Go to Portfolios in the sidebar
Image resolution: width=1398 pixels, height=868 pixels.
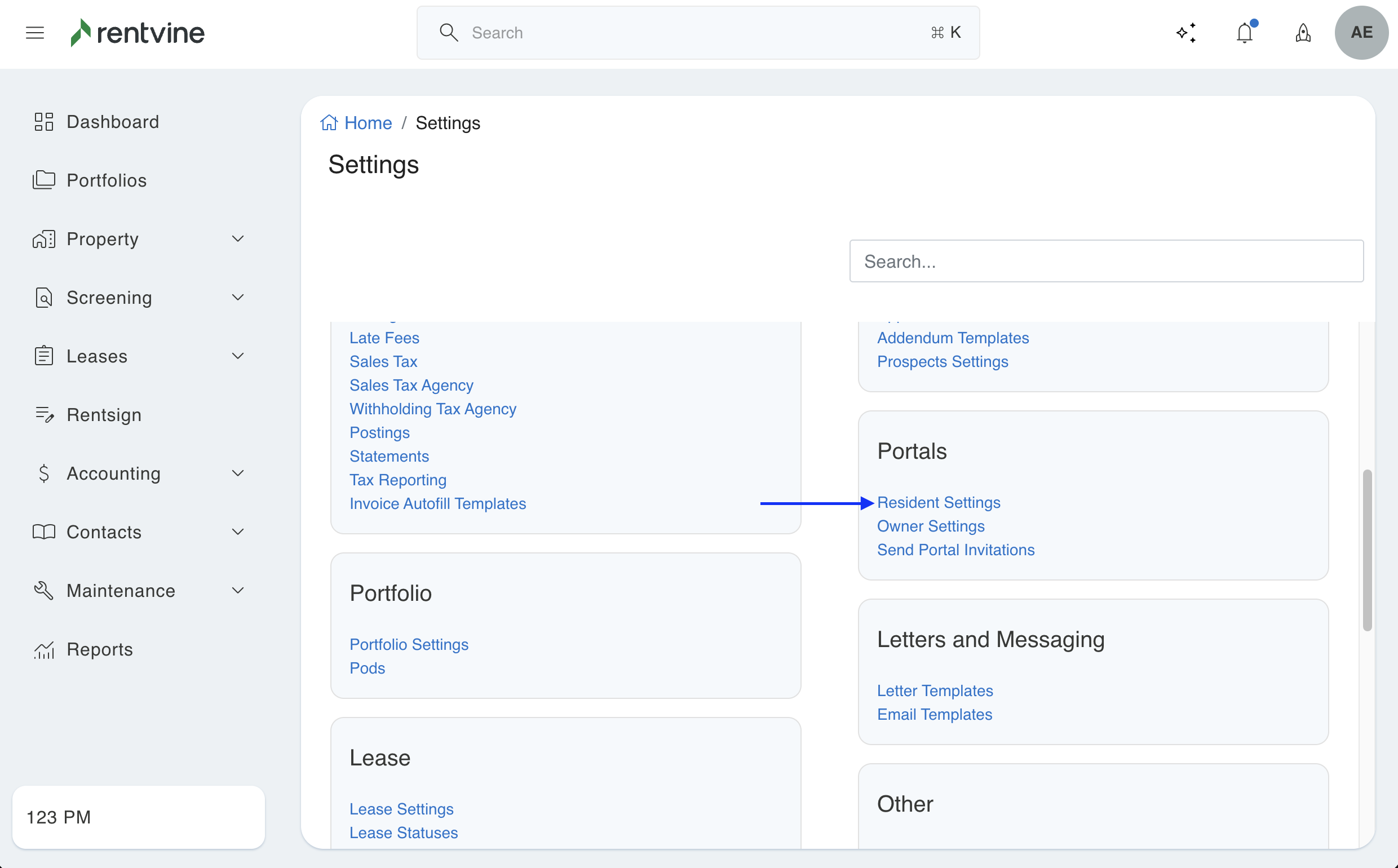107,180
